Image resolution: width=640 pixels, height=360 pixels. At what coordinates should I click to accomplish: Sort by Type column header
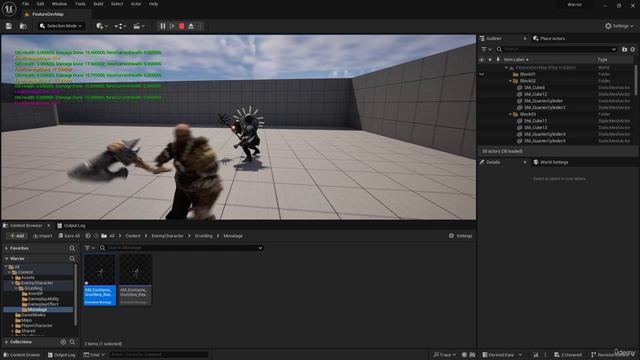[602, 60]
